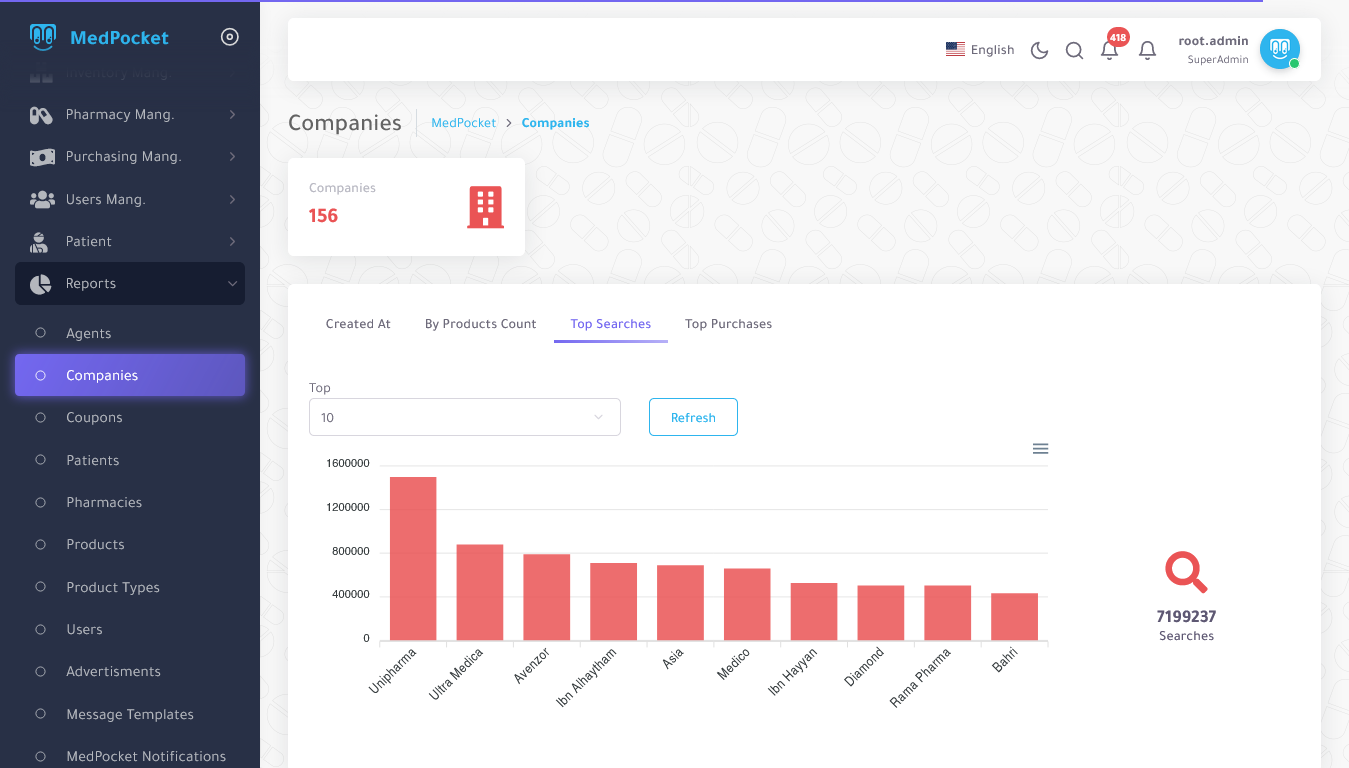Click the second bell icon without badge

[1147, 50]
